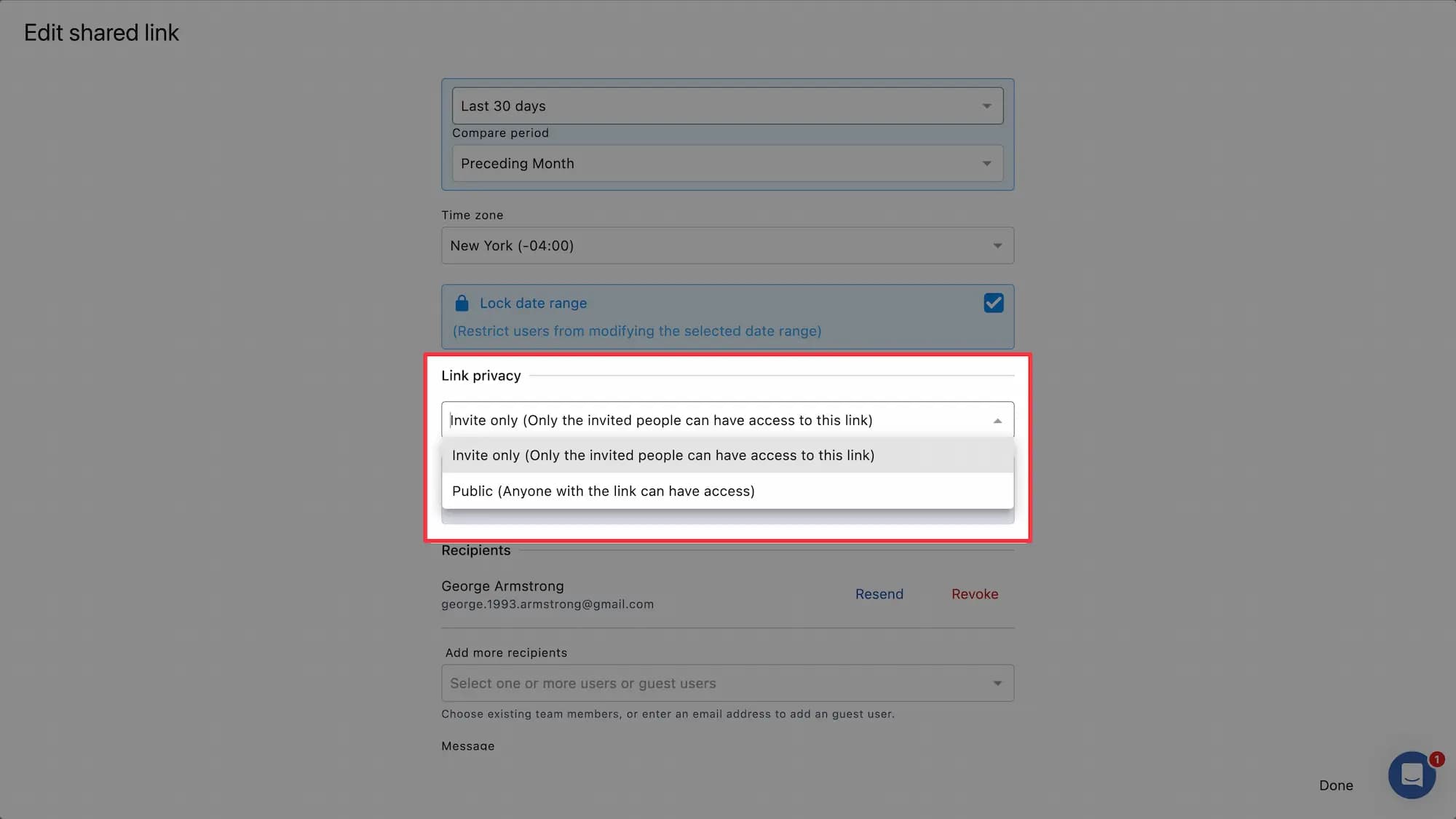Click the Edit shared link heading

(x=101, y=33)
